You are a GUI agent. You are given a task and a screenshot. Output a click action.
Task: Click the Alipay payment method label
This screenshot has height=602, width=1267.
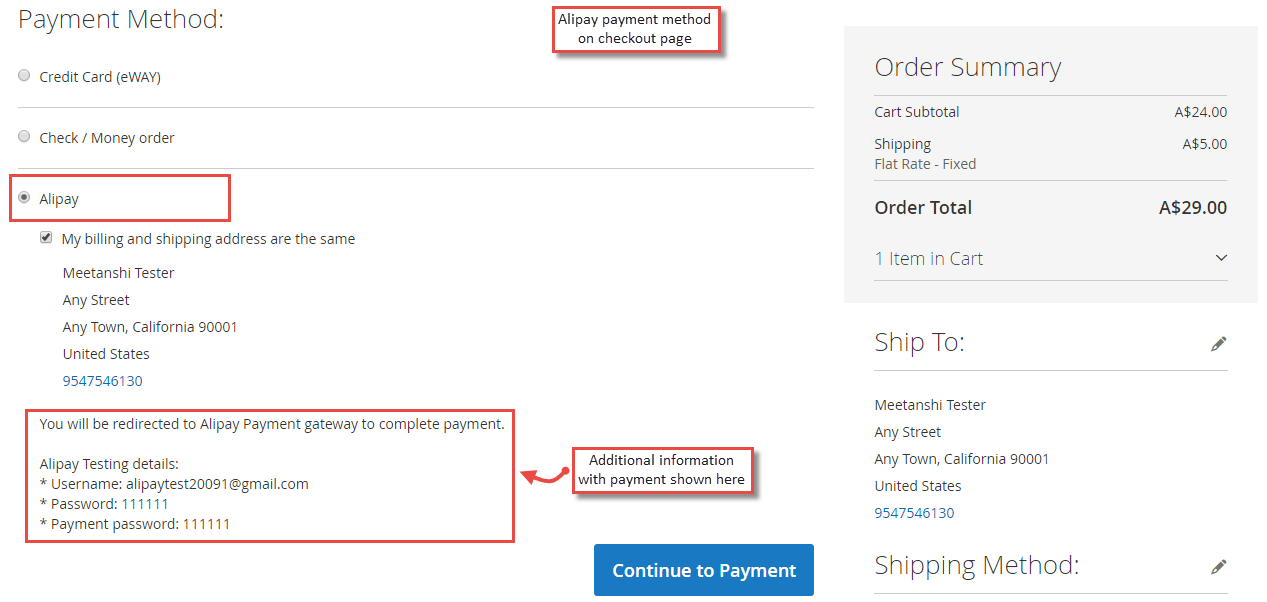[x=59, y=199]
